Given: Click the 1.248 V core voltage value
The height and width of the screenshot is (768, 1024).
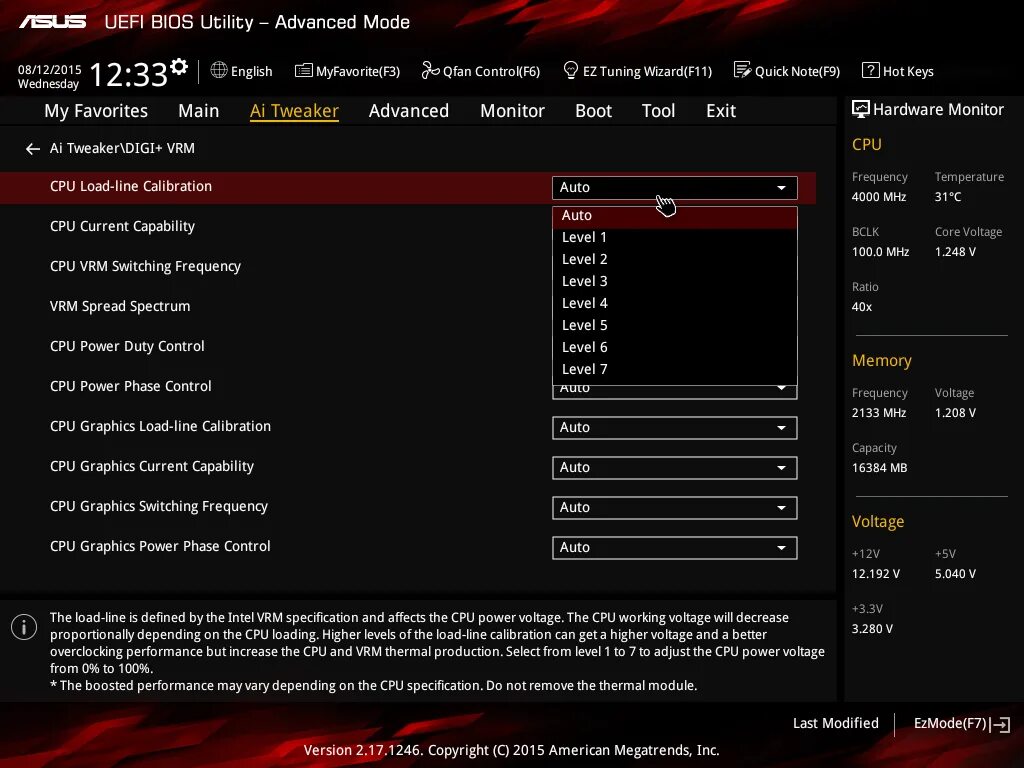Looking at the screenshot, I should pyautogui.click(x=955, y=252).
